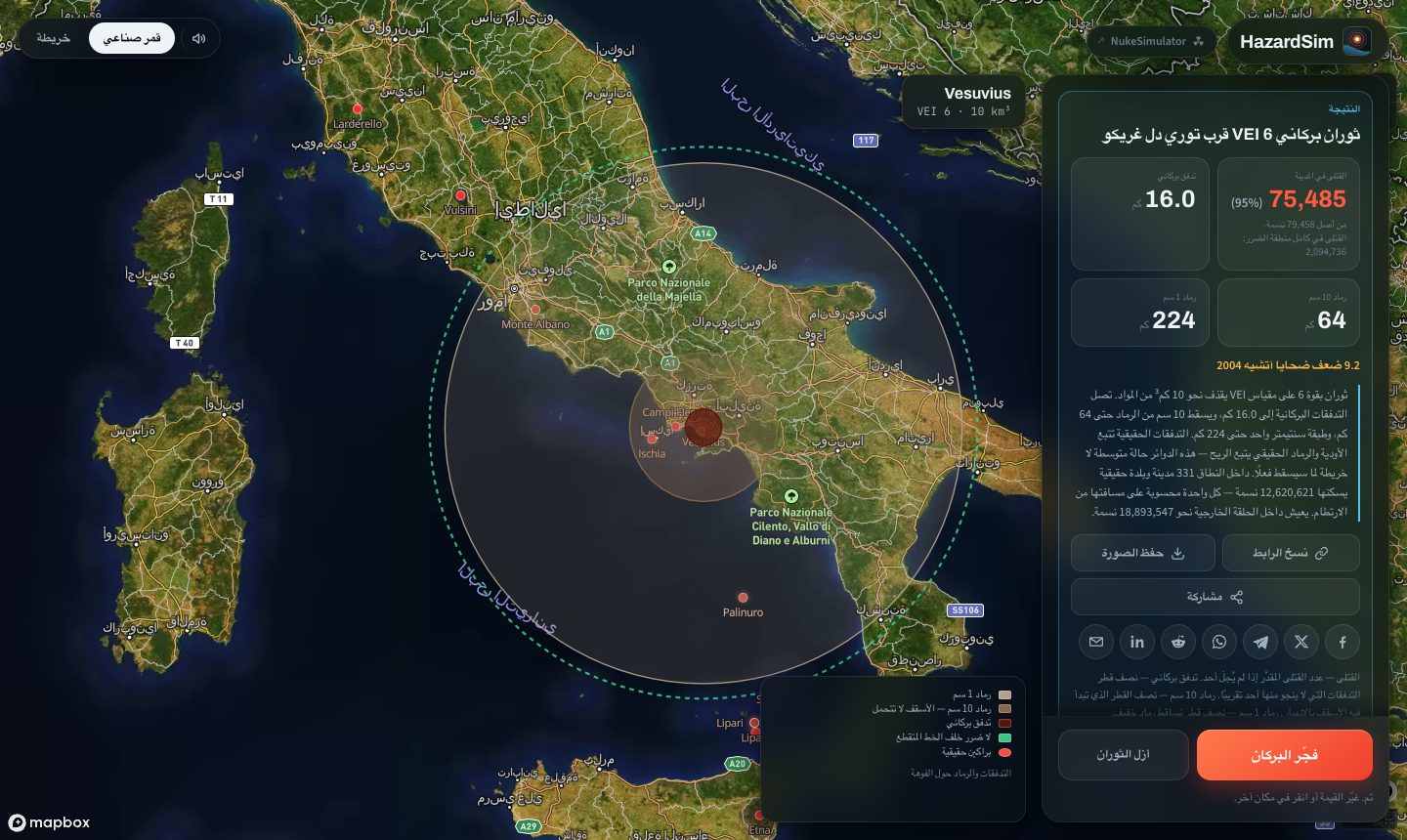Share the result on Reddit

tap(1178, 642)
